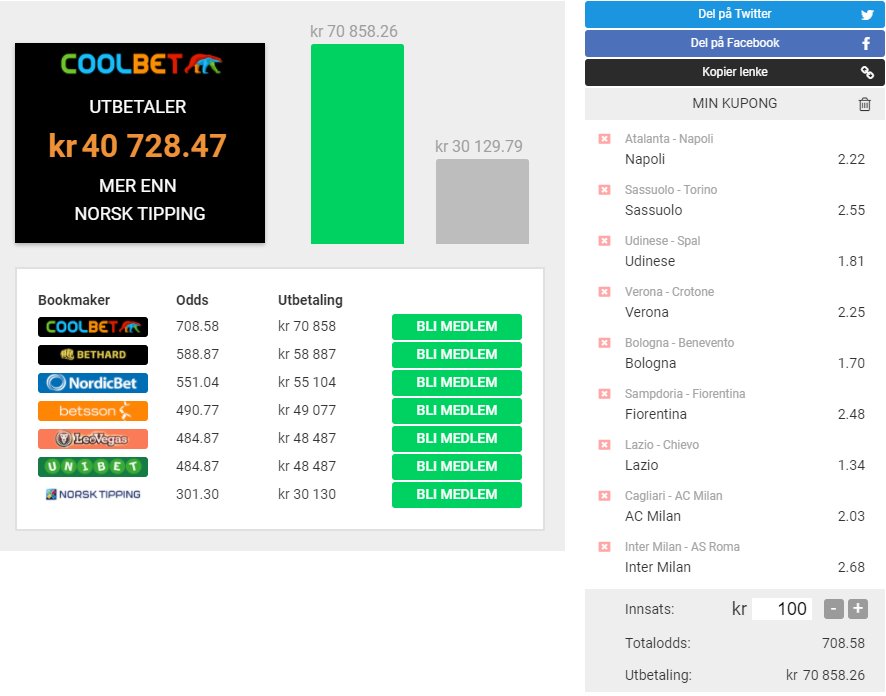Remove Verona - Crotone selection from coupon
886x696 pixels.
pos(604,292)
